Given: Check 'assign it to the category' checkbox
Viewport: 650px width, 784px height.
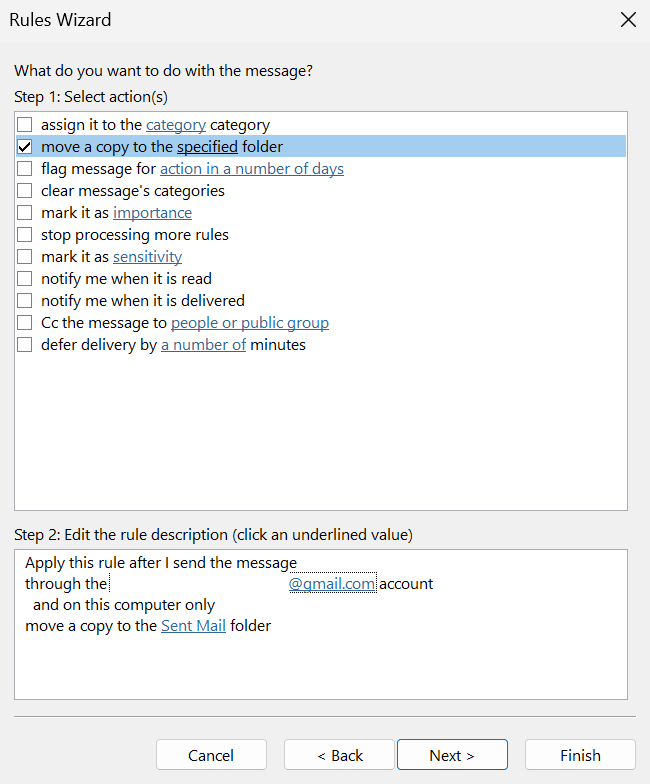Looking at the screenshot, I should [x=24, y=124].
